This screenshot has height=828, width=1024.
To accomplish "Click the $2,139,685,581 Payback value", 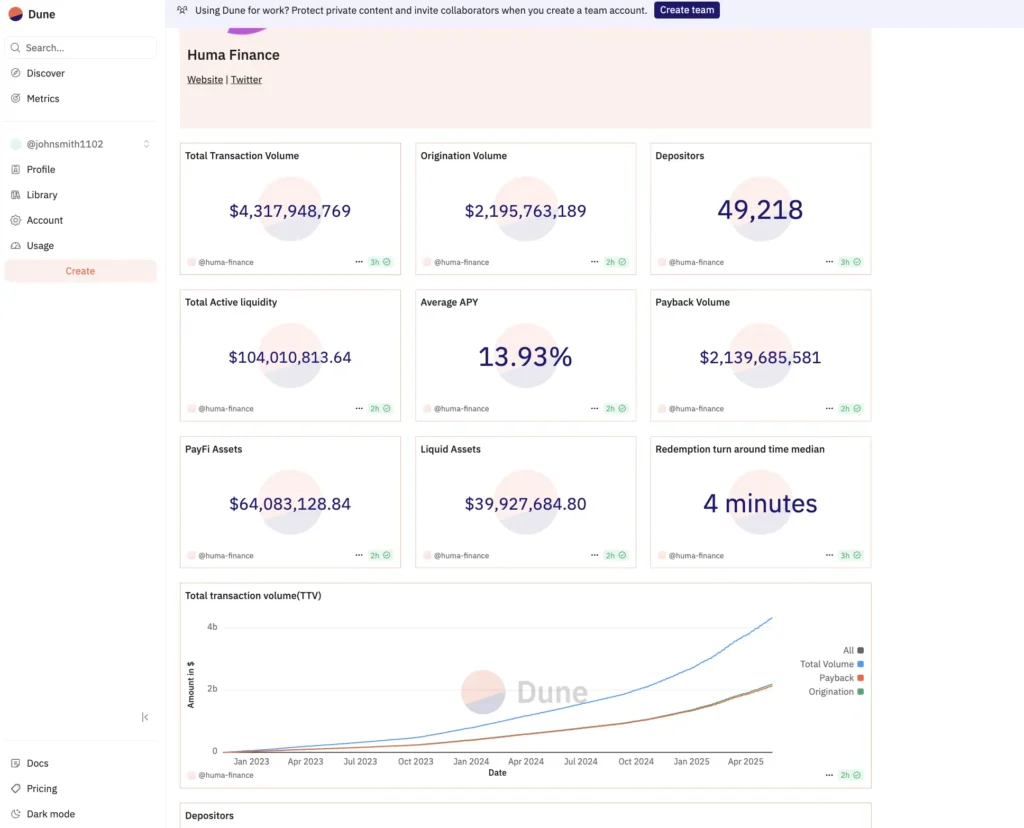I will tap(760, 357).
